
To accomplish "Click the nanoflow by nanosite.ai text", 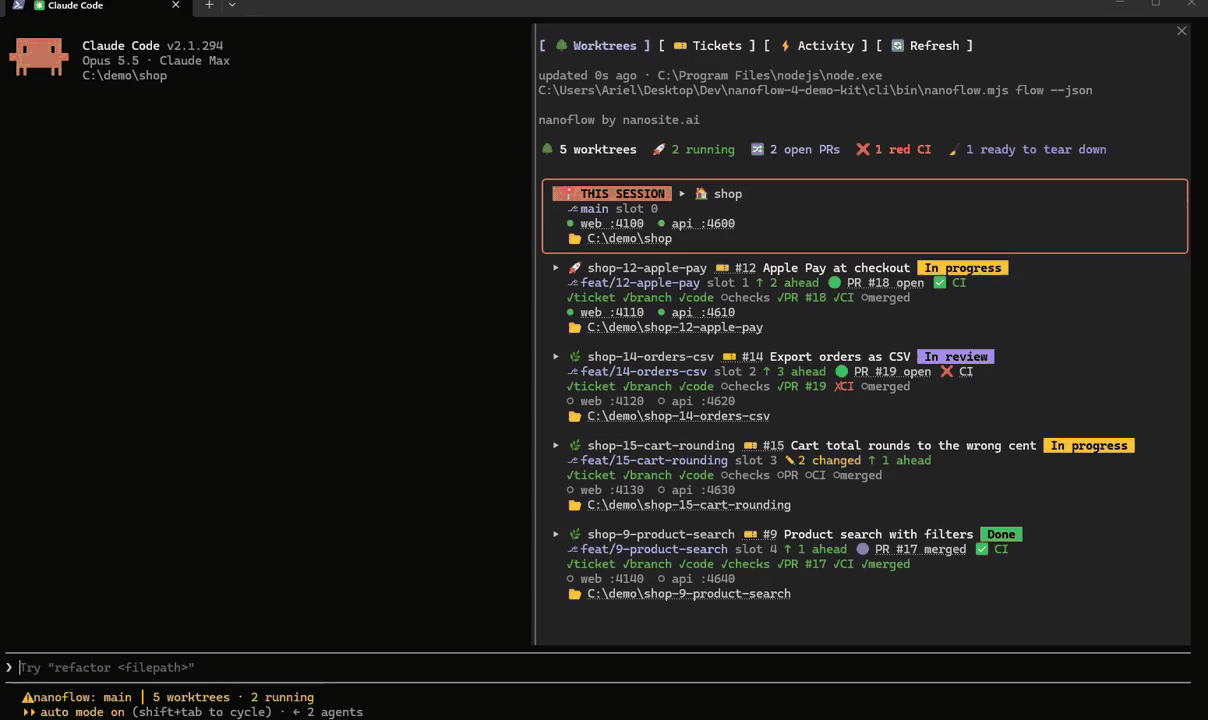I will 619,120.
